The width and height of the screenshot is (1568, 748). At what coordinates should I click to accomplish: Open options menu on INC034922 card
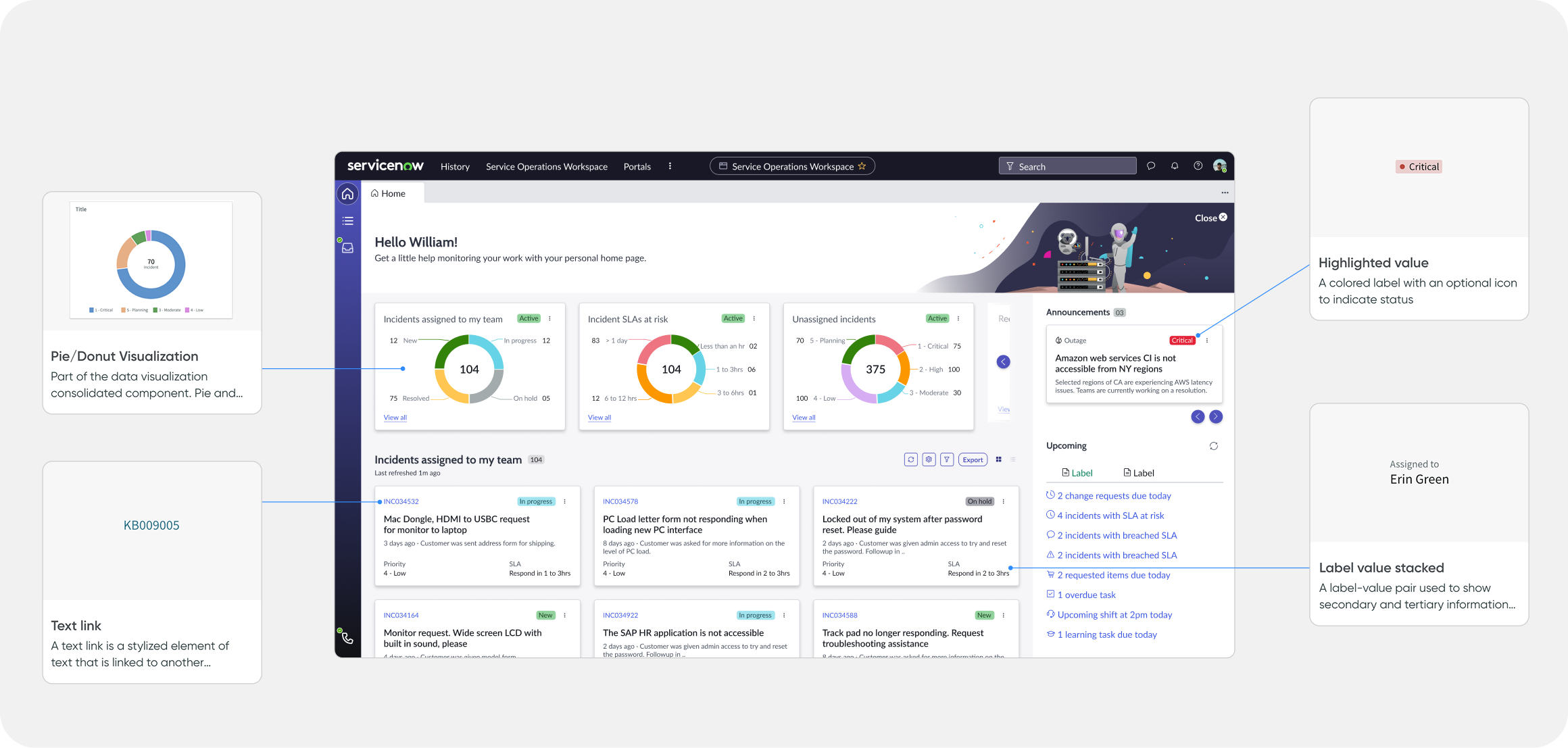tap(784, 616)
